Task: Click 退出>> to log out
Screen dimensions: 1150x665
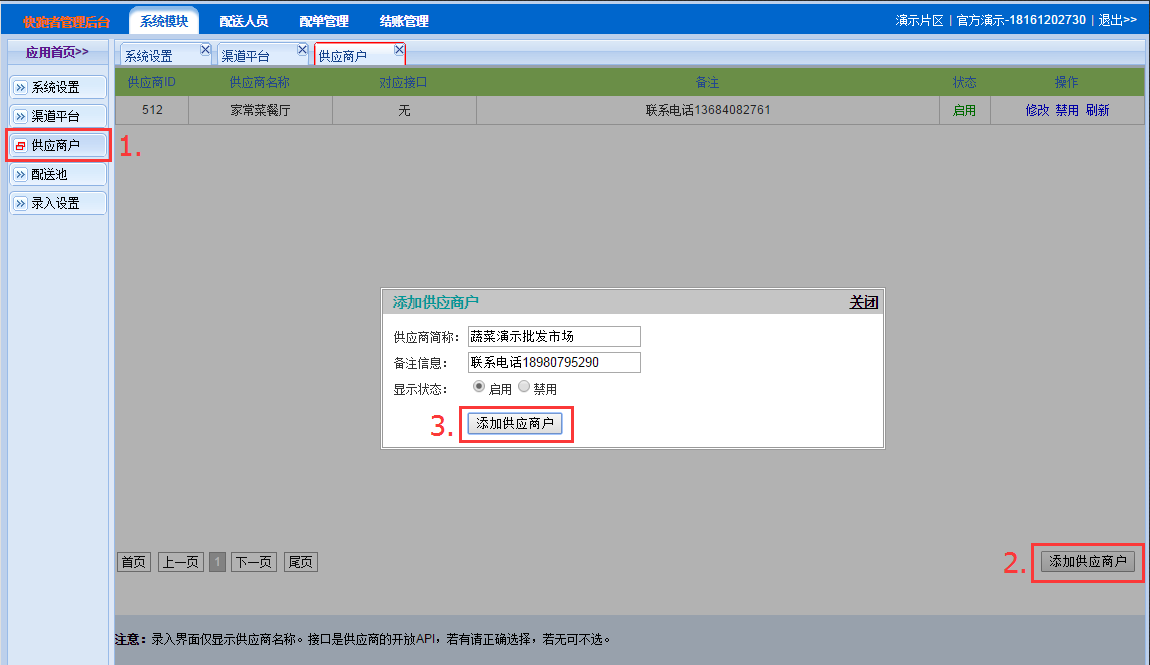Action: pos(1117,20)
